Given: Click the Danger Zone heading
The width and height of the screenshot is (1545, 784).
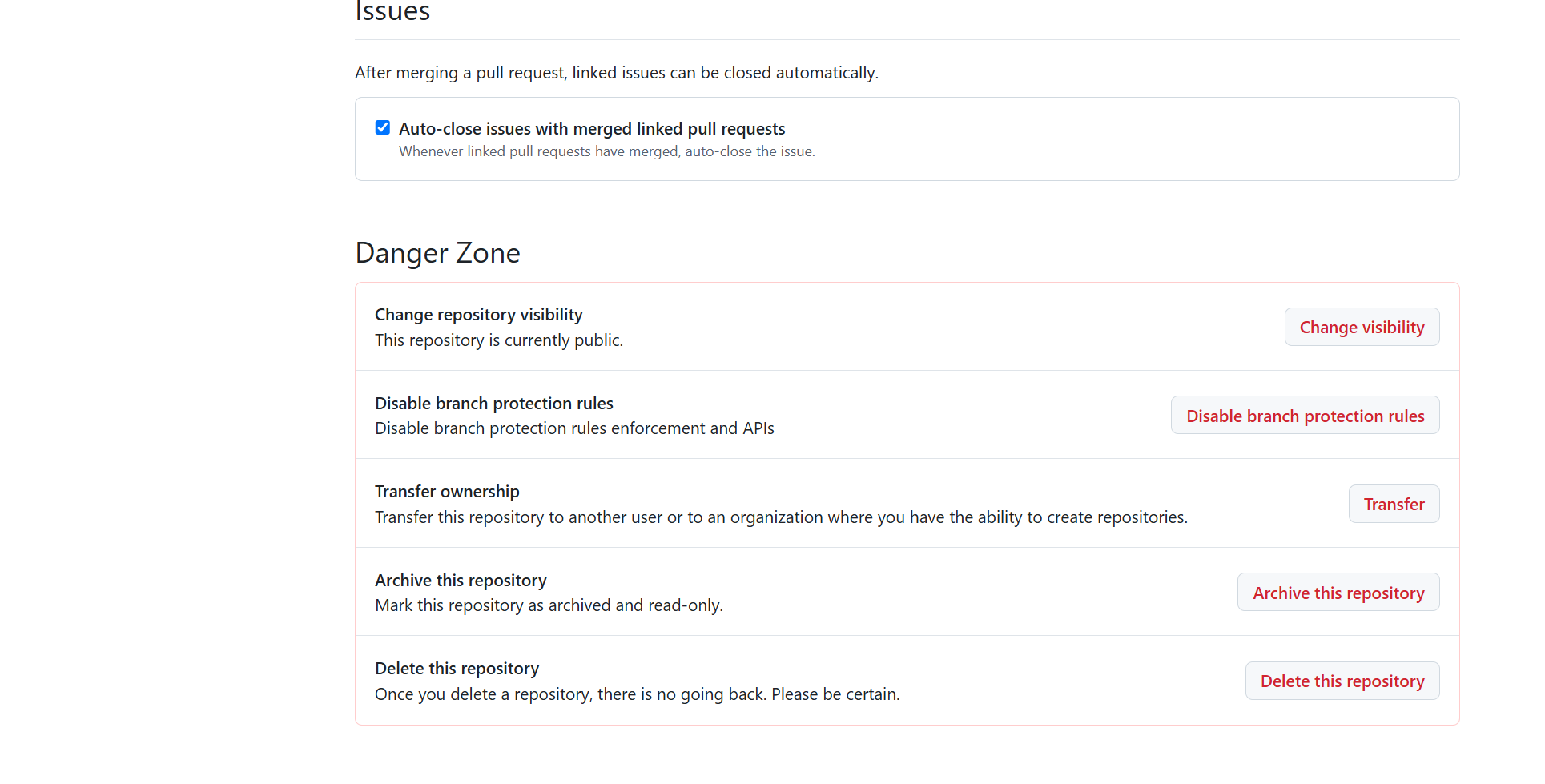Looking at the screenshot, I should [x=437, y=253].
